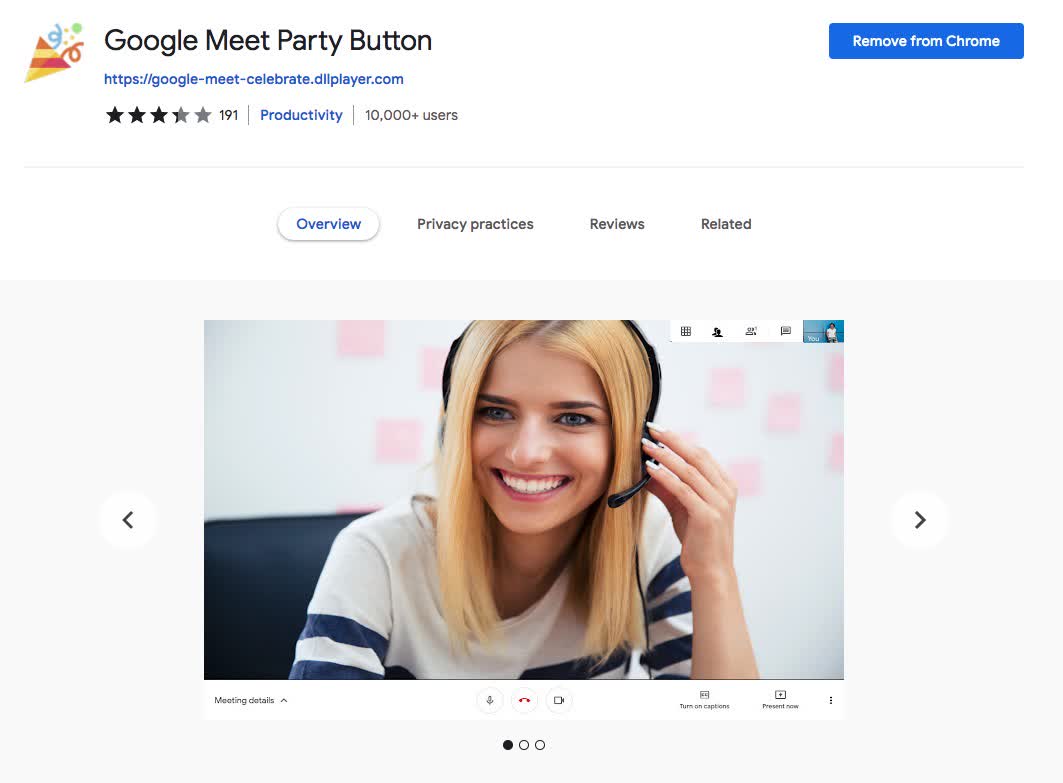Click the Meet grid layout icon

click(x=686, y=332)
